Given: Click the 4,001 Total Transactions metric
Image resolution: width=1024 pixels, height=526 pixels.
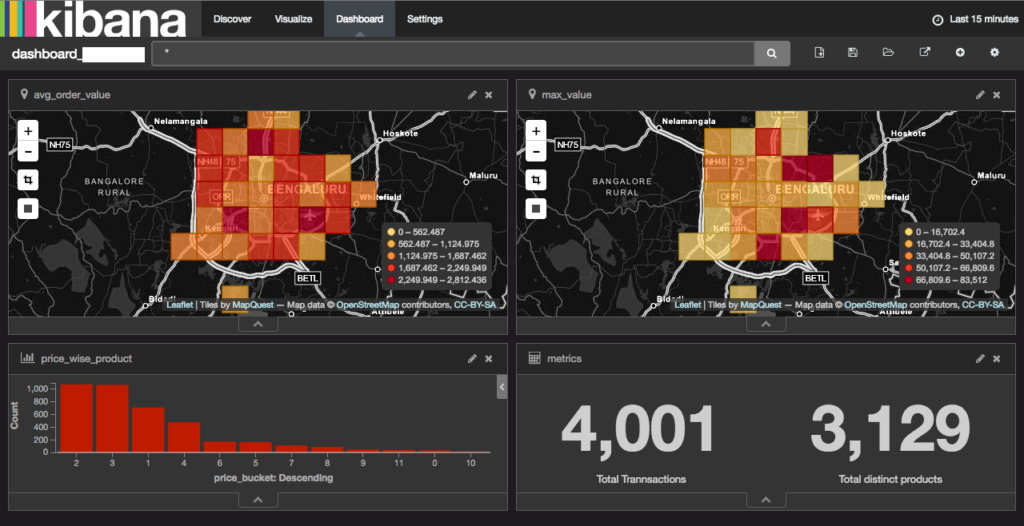Looking at the screenshot, I should pos(640,430).
